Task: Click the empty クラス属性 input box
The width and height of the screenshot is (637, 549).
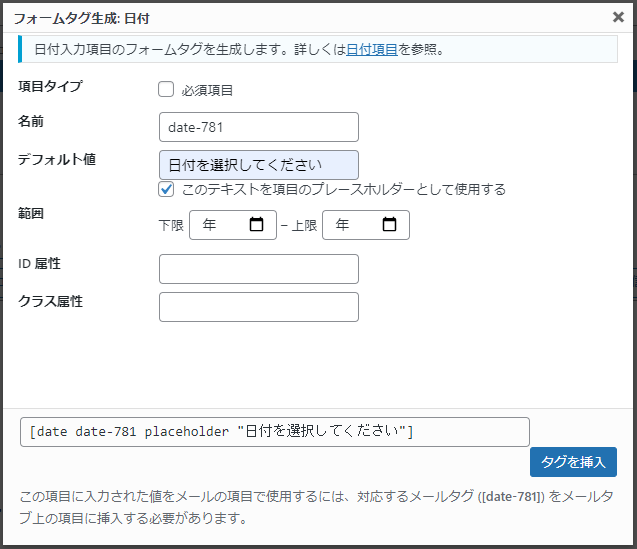Action: pyautogui.click(x=259, y=307)
